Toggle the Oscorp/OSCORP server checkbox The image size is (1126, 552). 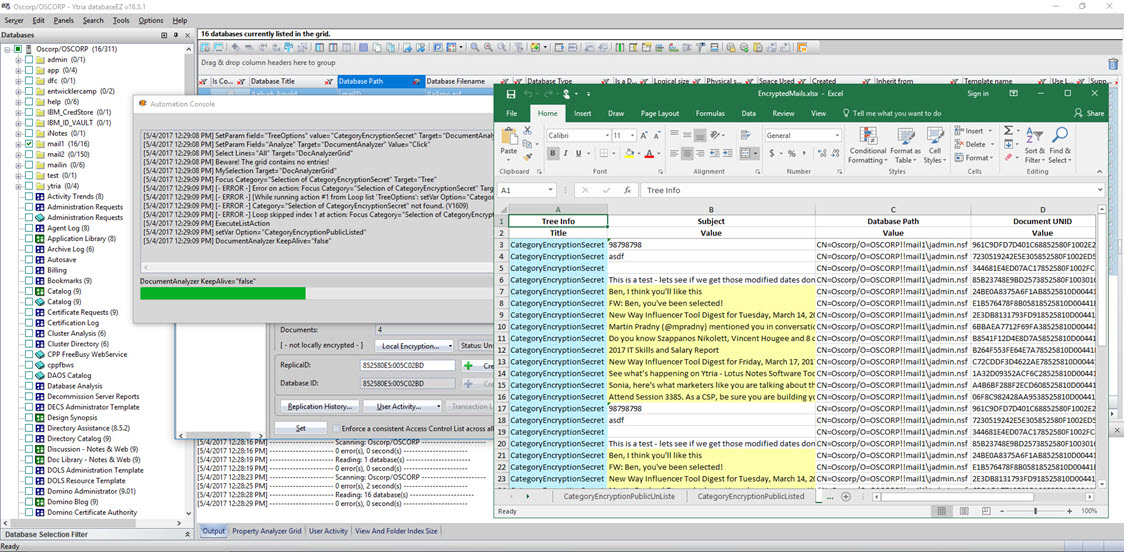coord(19,49)
